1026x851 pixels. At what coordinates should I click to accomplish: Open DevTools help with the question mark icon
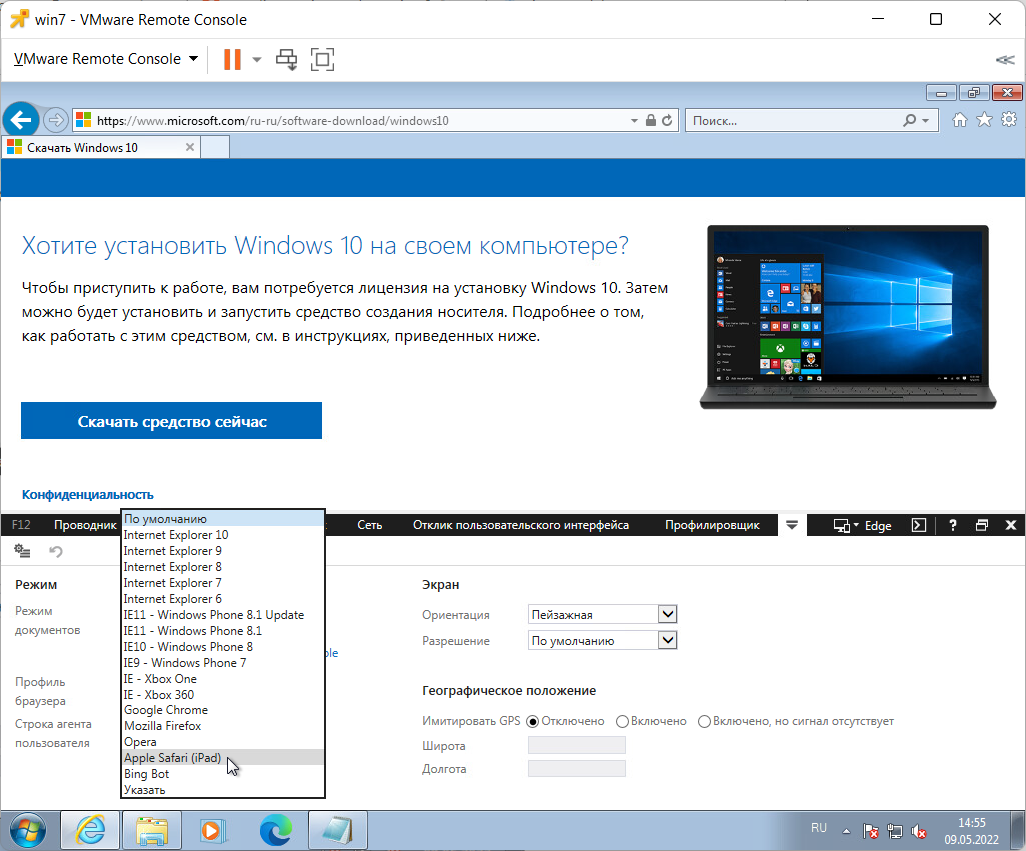pyautogui.click(x=952, y=524)
